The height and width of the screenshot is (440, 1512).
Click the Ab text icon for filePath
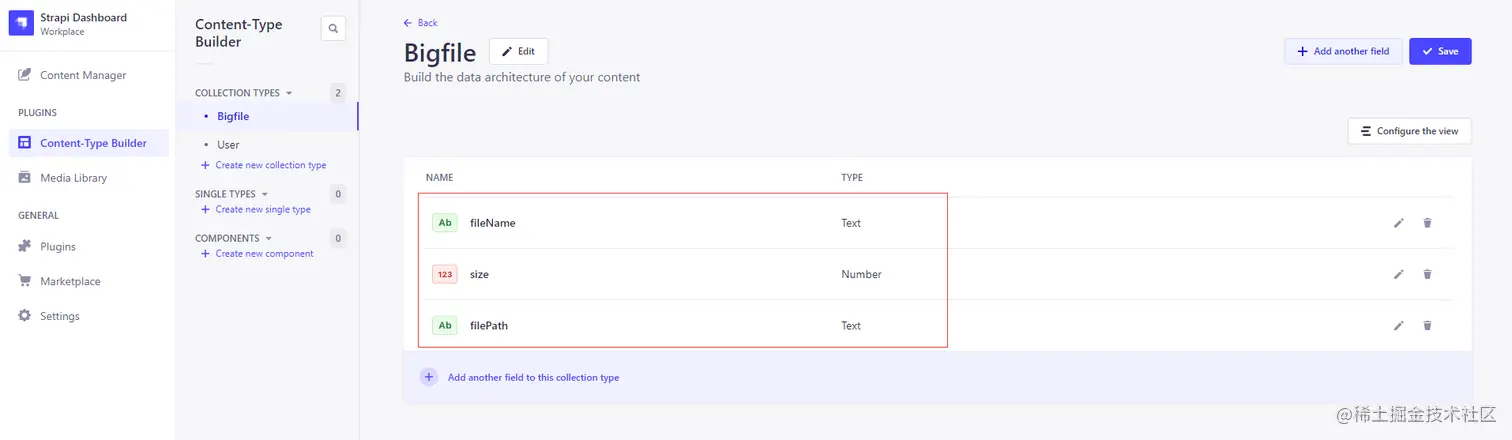point(445,325)
